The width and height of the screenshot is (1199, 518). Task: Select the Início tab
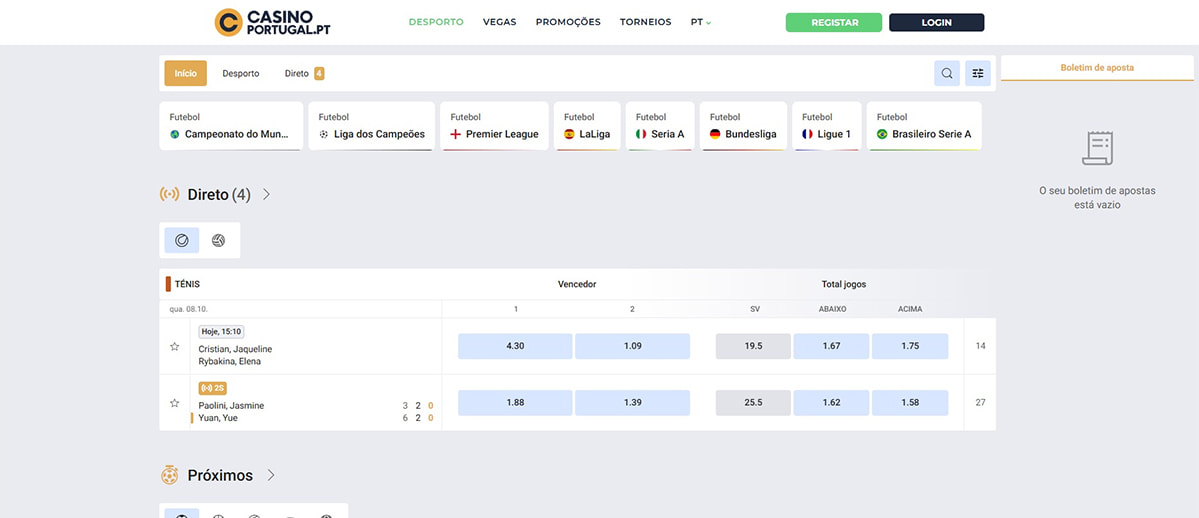(185, 73)
